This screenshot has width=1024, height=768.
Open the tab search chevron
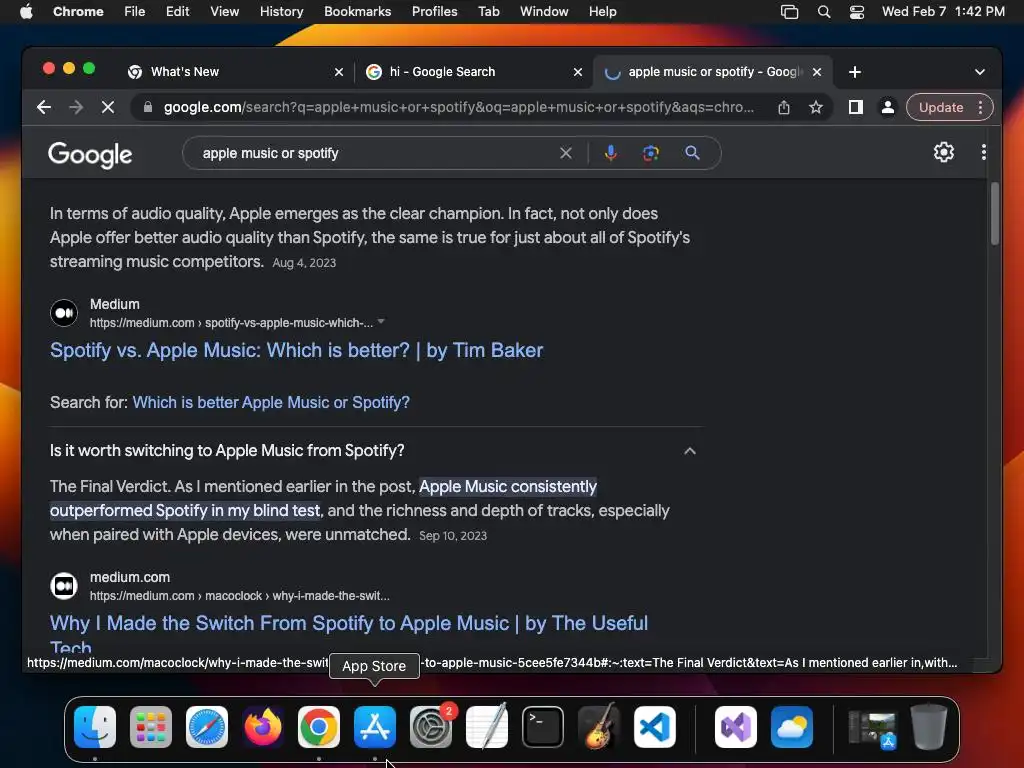coord(980,72)
